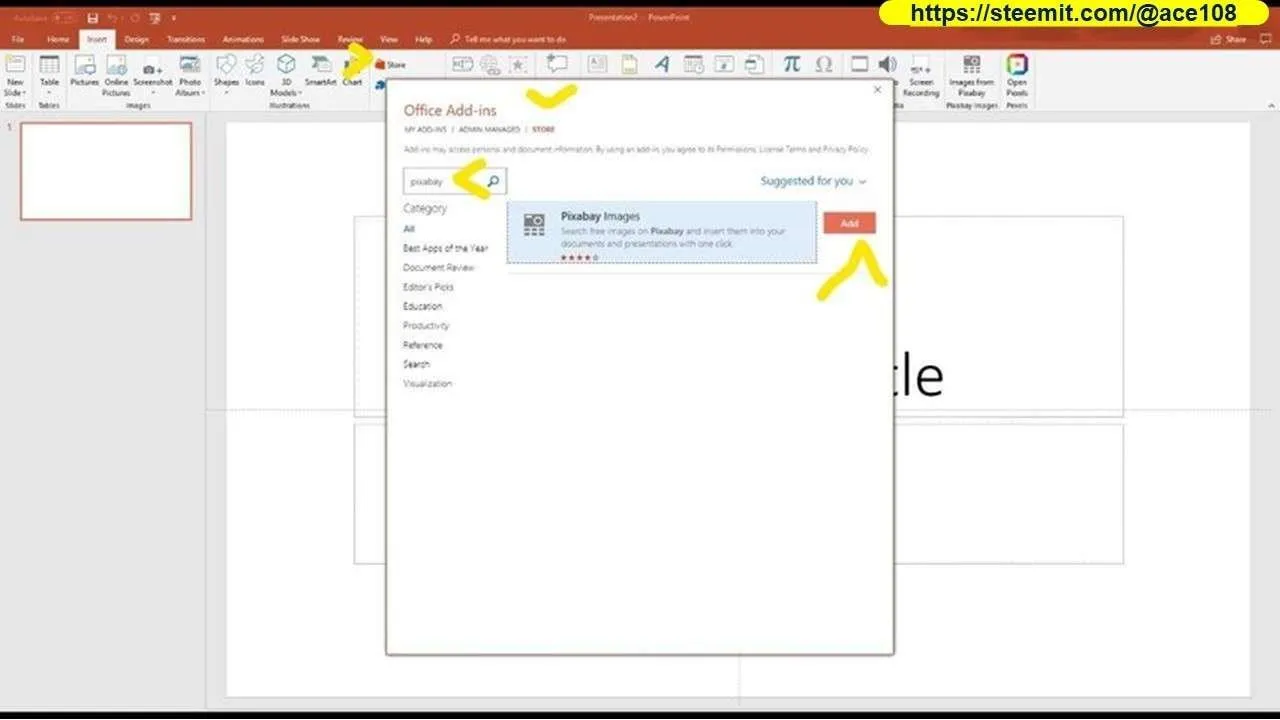Click the 3D Models icon
This screenshot has height=720, width=1280.
pos(286,65)
